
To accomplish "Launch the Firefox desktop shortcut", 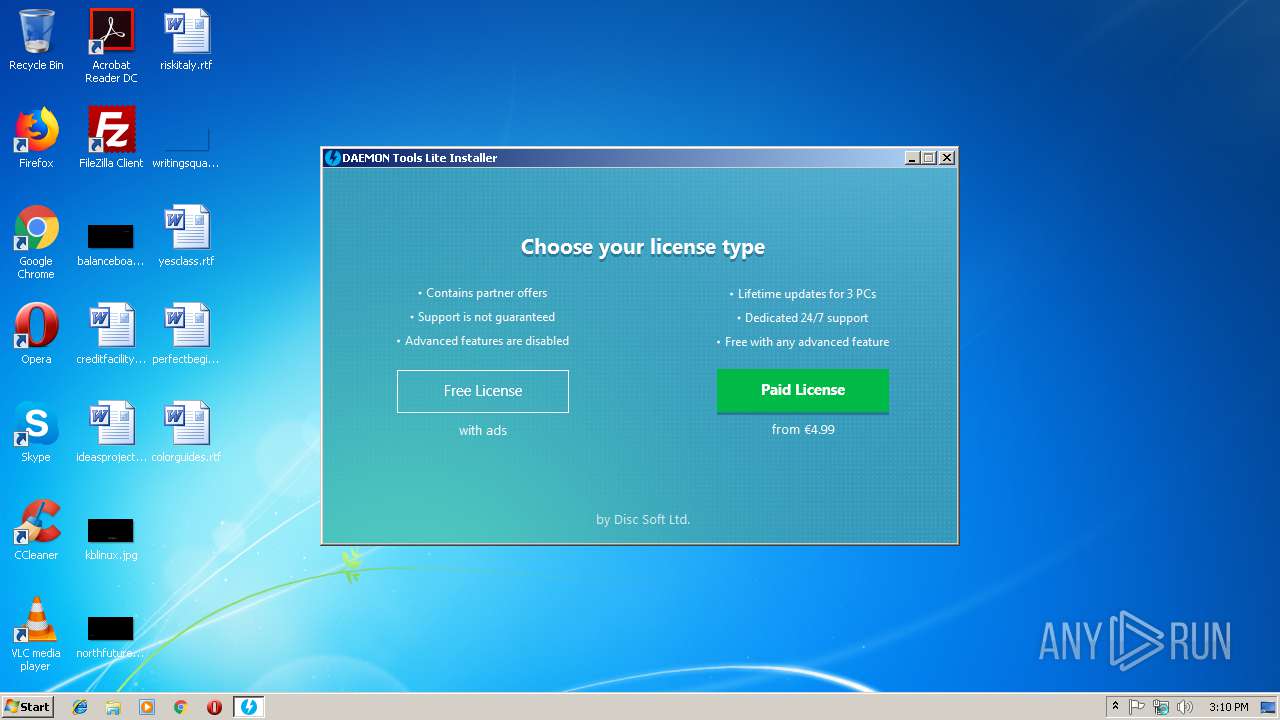I will (36, 138).
